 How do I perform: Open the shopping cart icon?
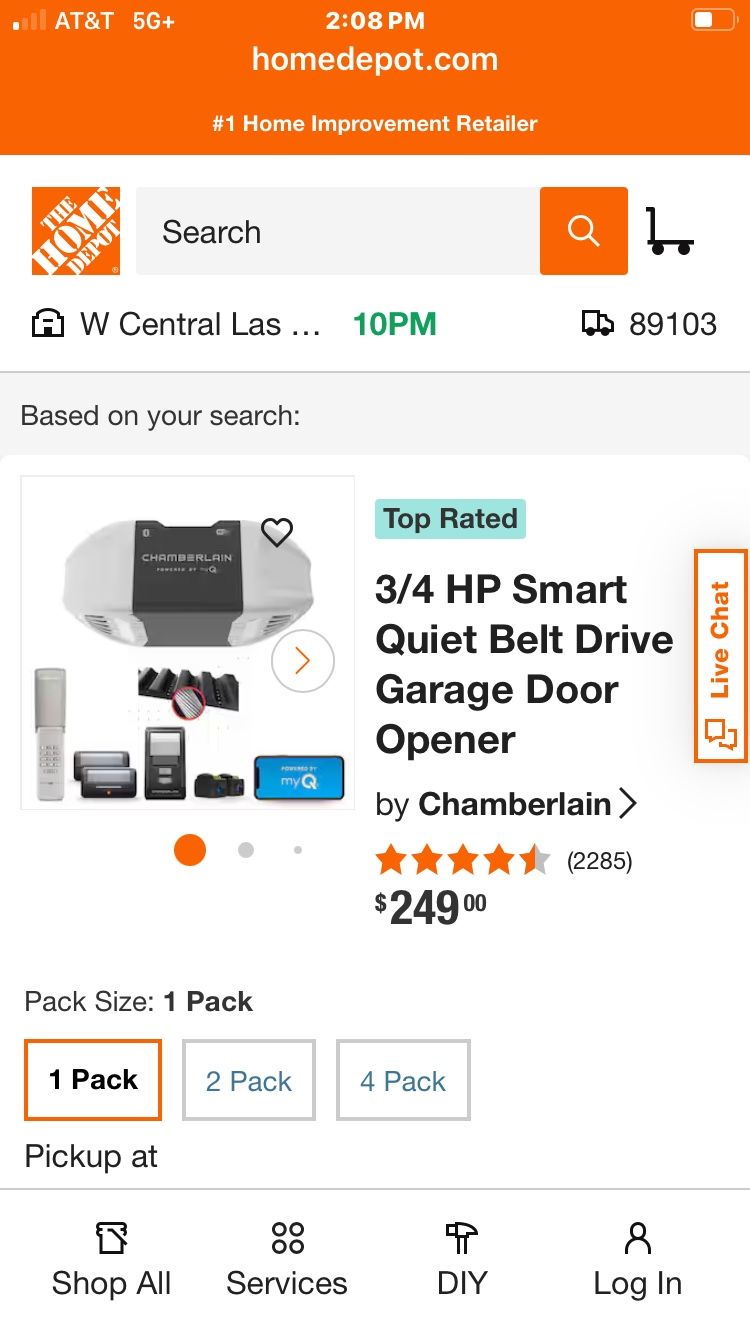(672, 230)
